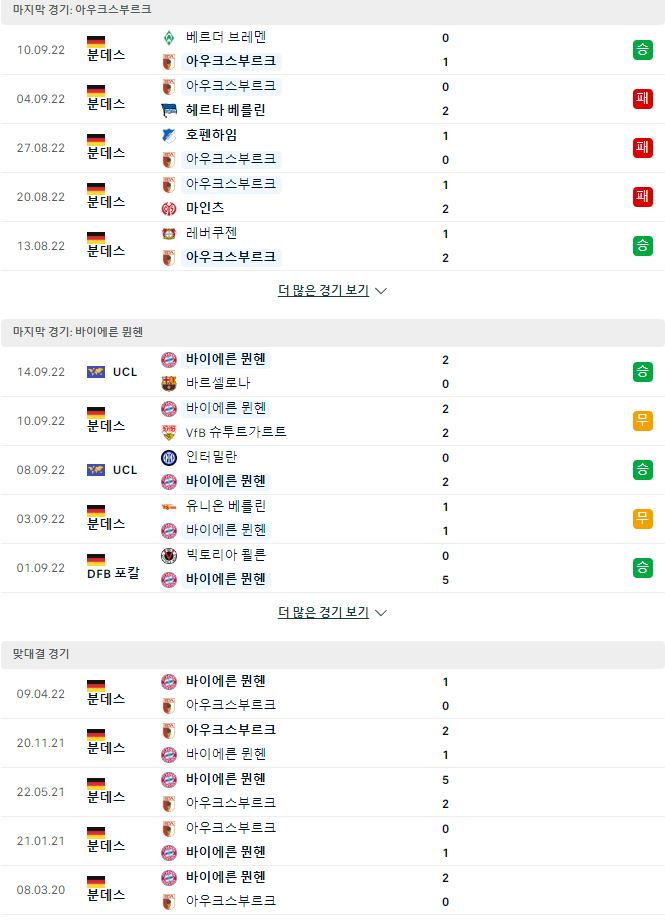Click the Leverkusen club logo
Viewport: 665px width, 920px height.
168,234
